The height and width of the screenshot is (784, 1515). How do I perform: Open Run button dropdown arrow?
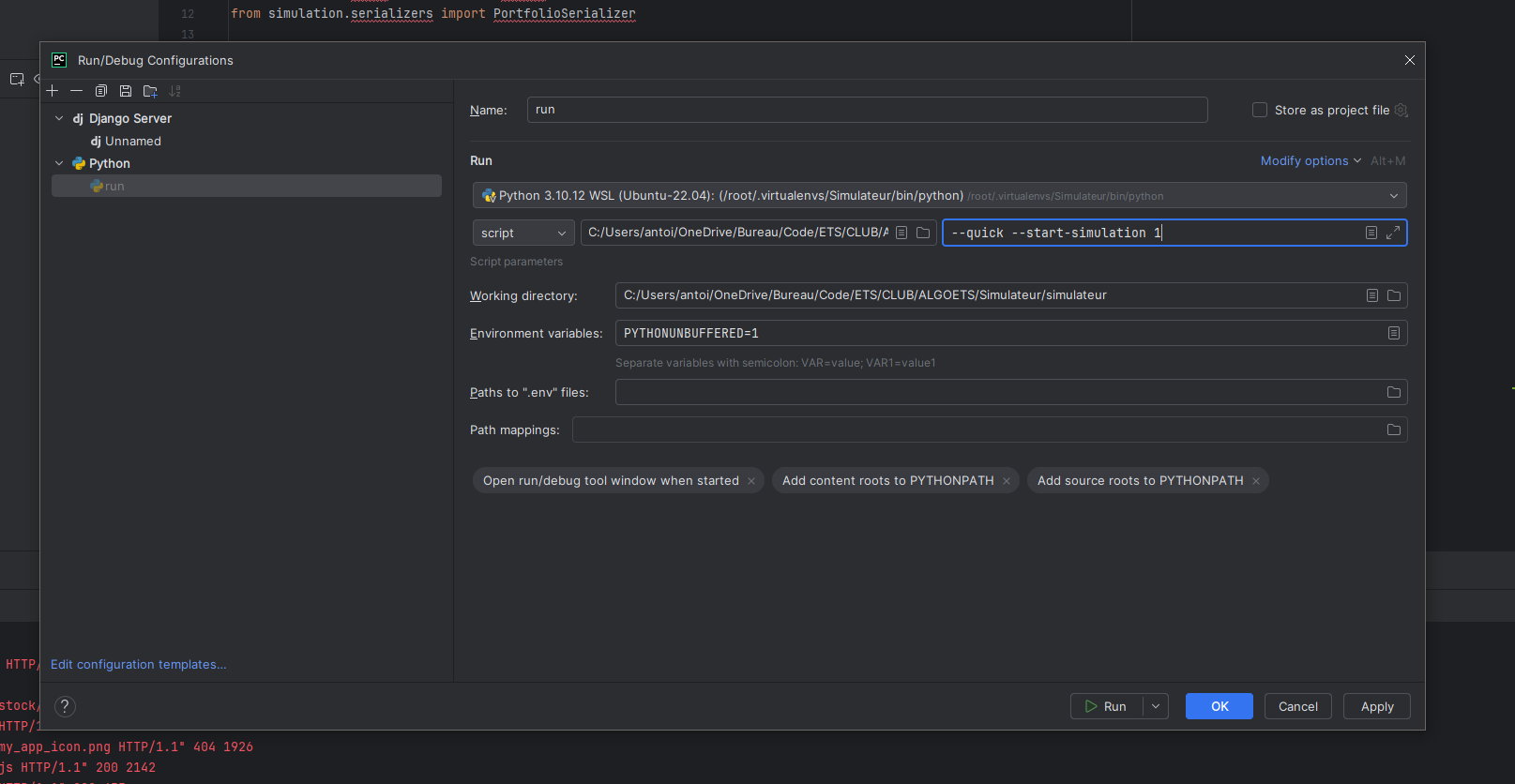click(1156, 706)
